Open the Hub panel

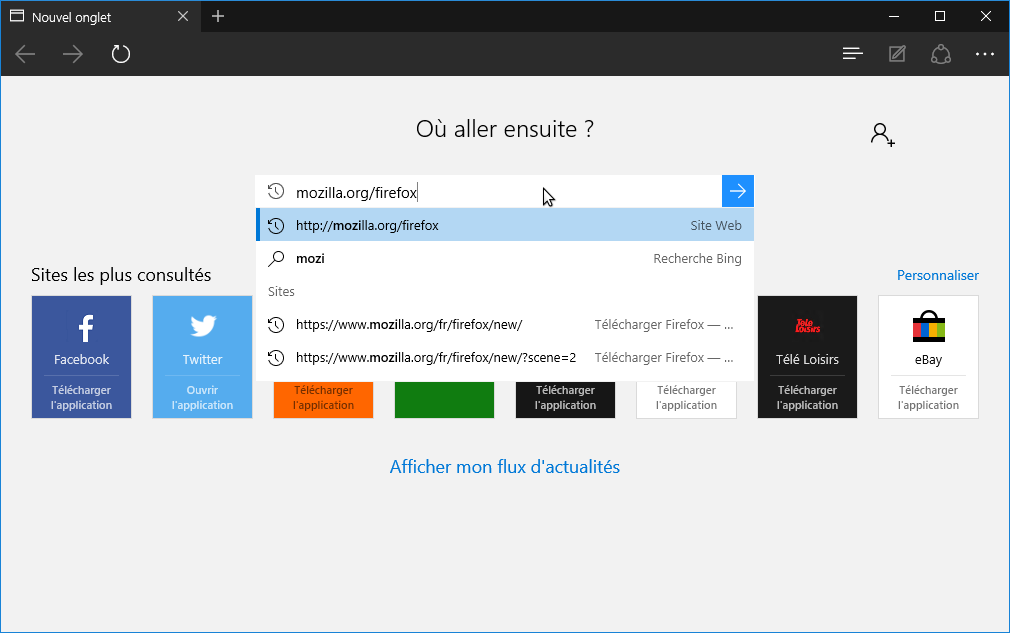(852, 54)
